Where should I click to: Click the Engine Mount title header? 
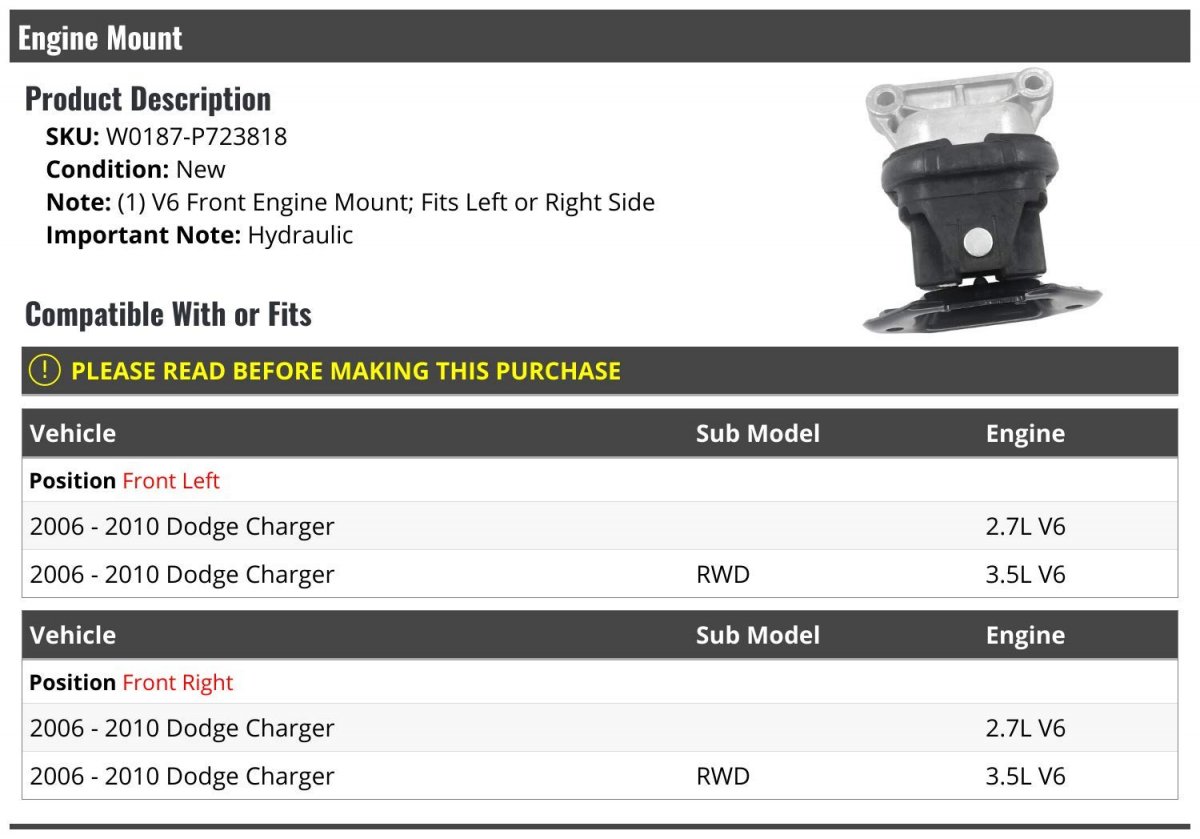tap(100, 38)
